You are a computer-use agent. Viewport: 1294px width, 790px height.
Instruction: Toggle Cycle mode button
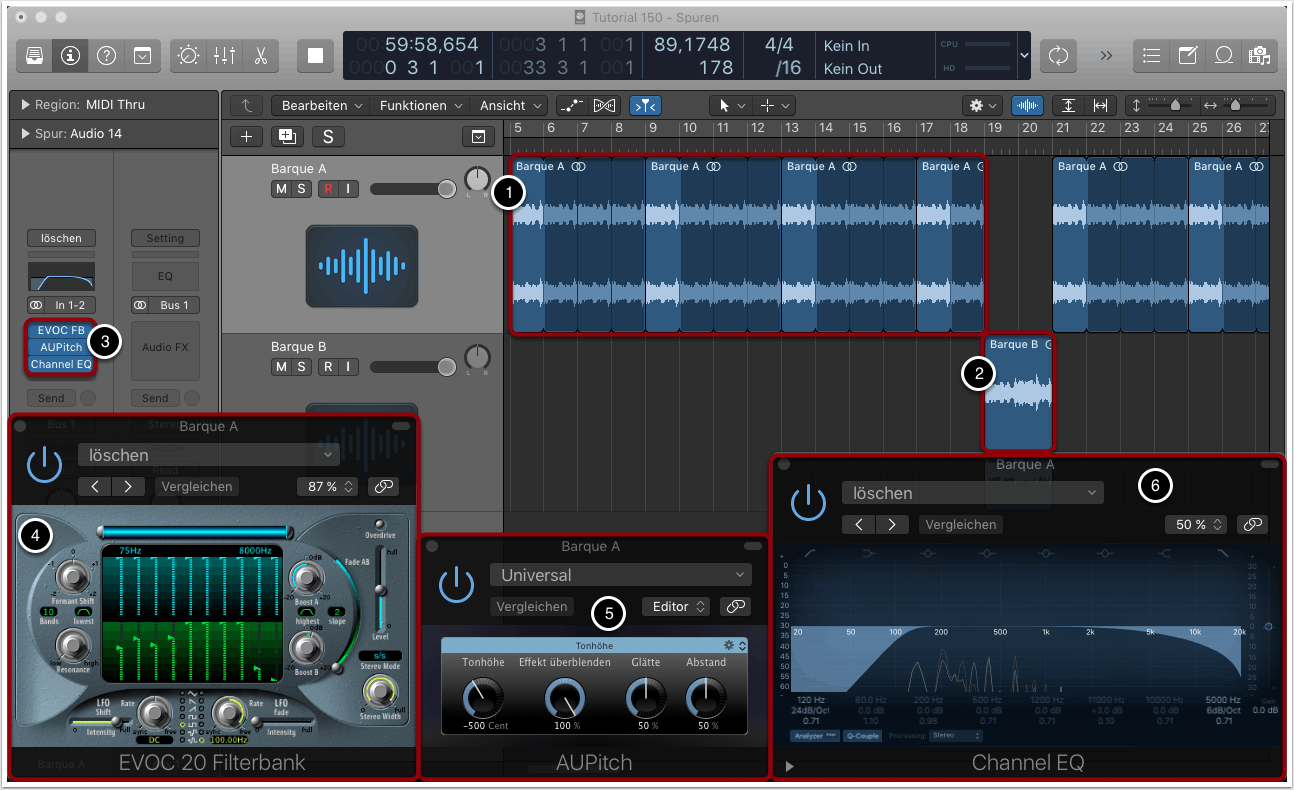[1058, 55]
